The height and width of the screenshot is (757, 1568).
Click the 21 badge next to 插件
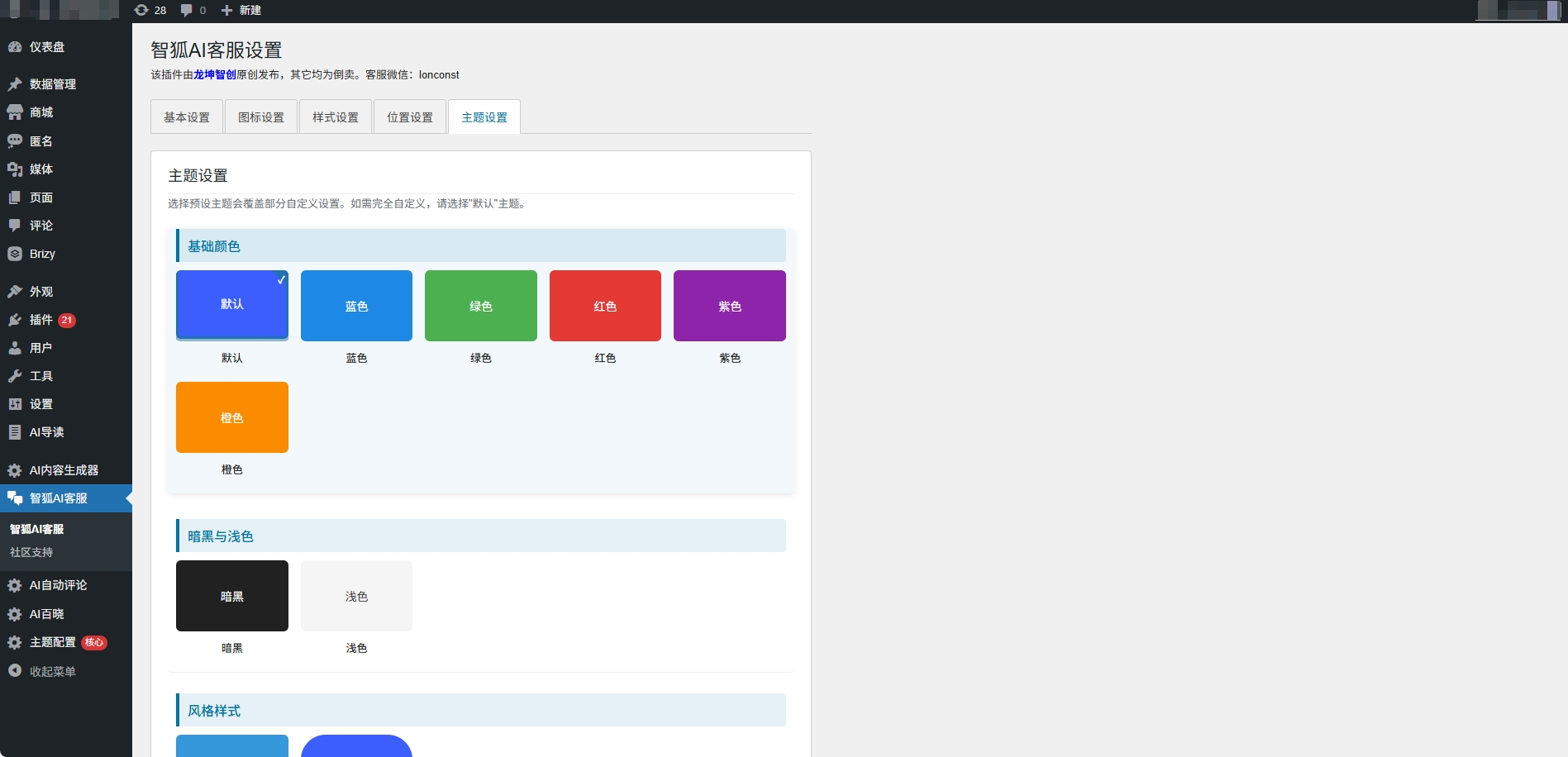tap(67, 320)
